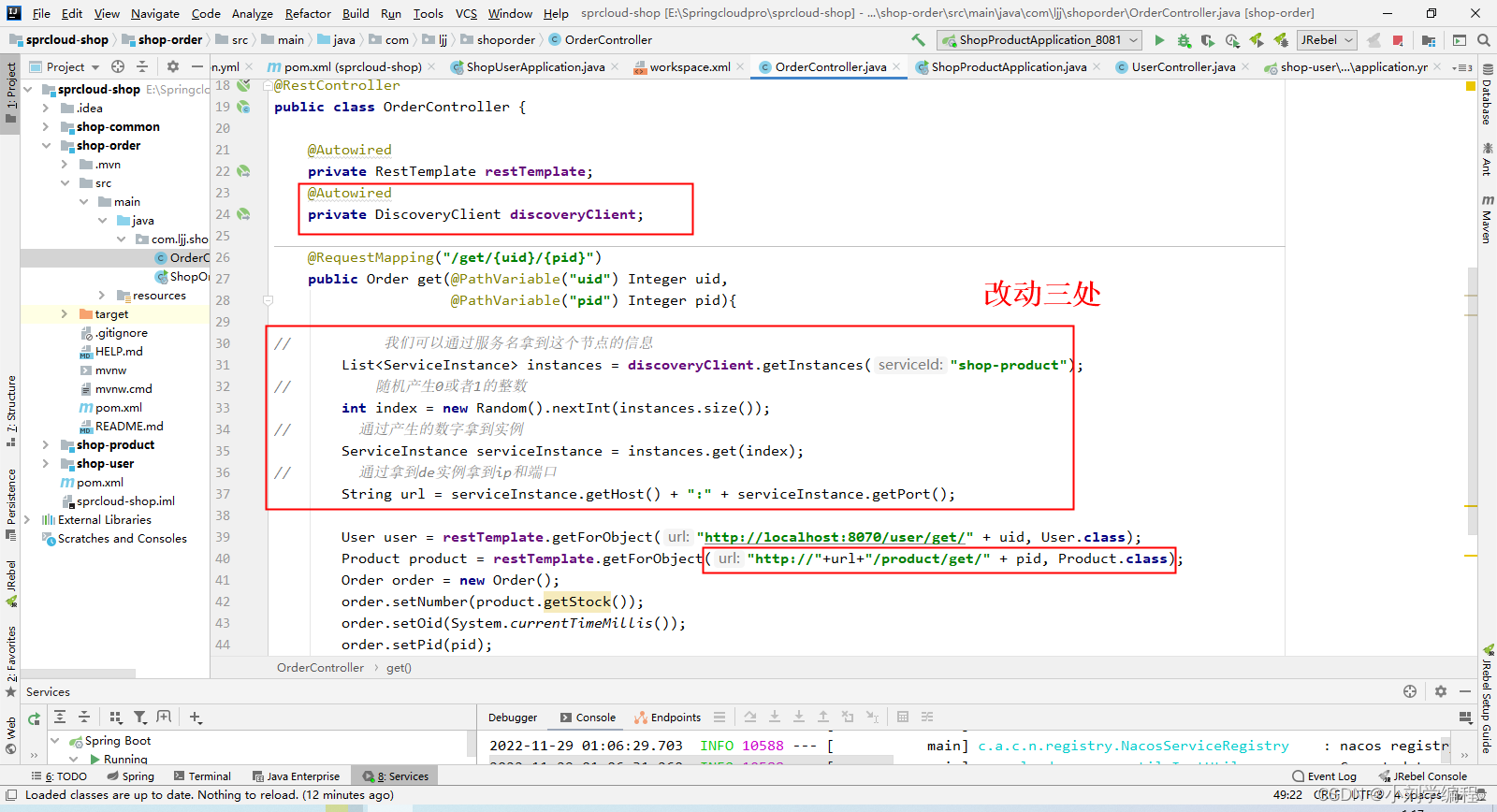Viewport: 1497px width, 812px height.
Task: Collapse the shop-order module node
Action: point(46,146)
